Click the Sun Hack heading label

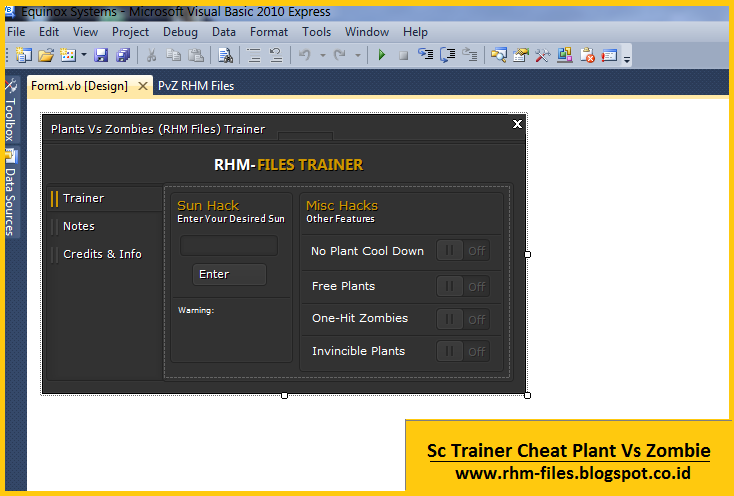click(208, 205)
